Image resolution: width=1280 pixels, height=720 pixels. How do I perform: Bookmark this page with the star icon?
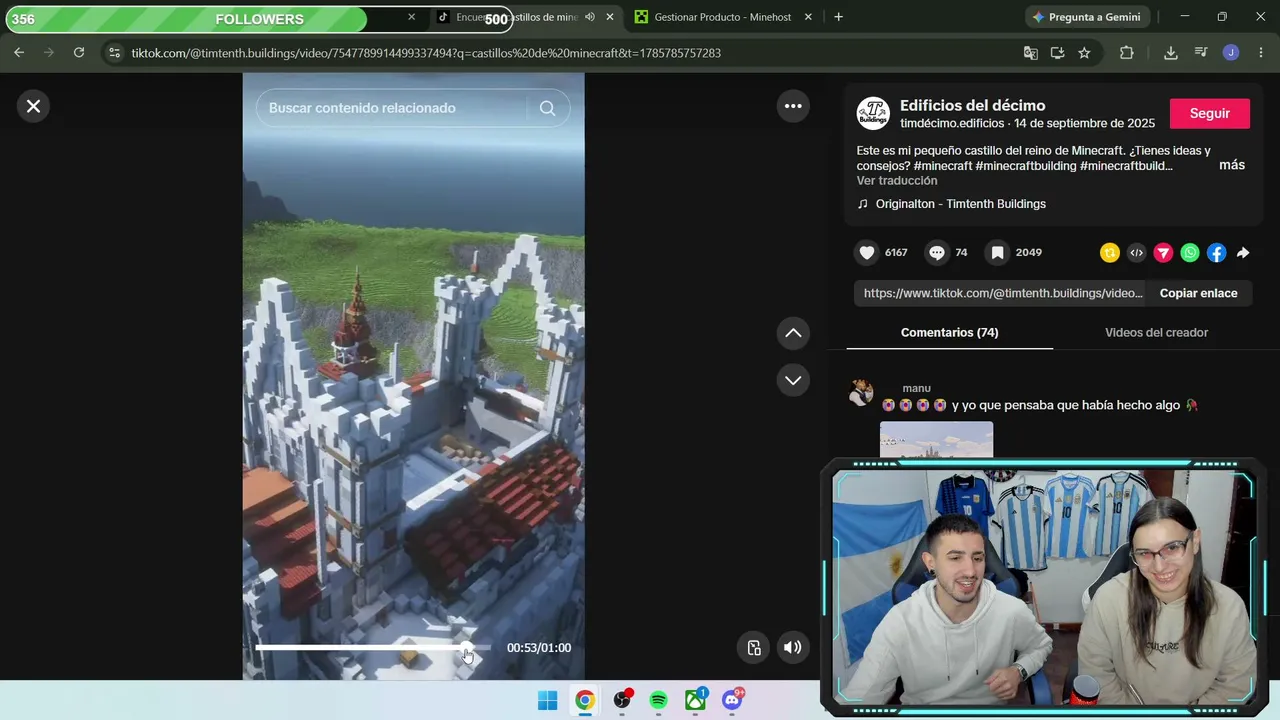1084,53
